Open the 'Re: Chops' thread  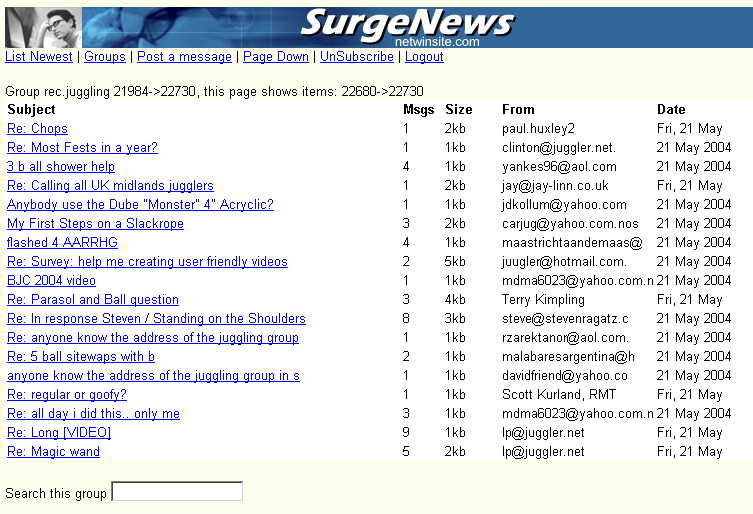[37, 129]
